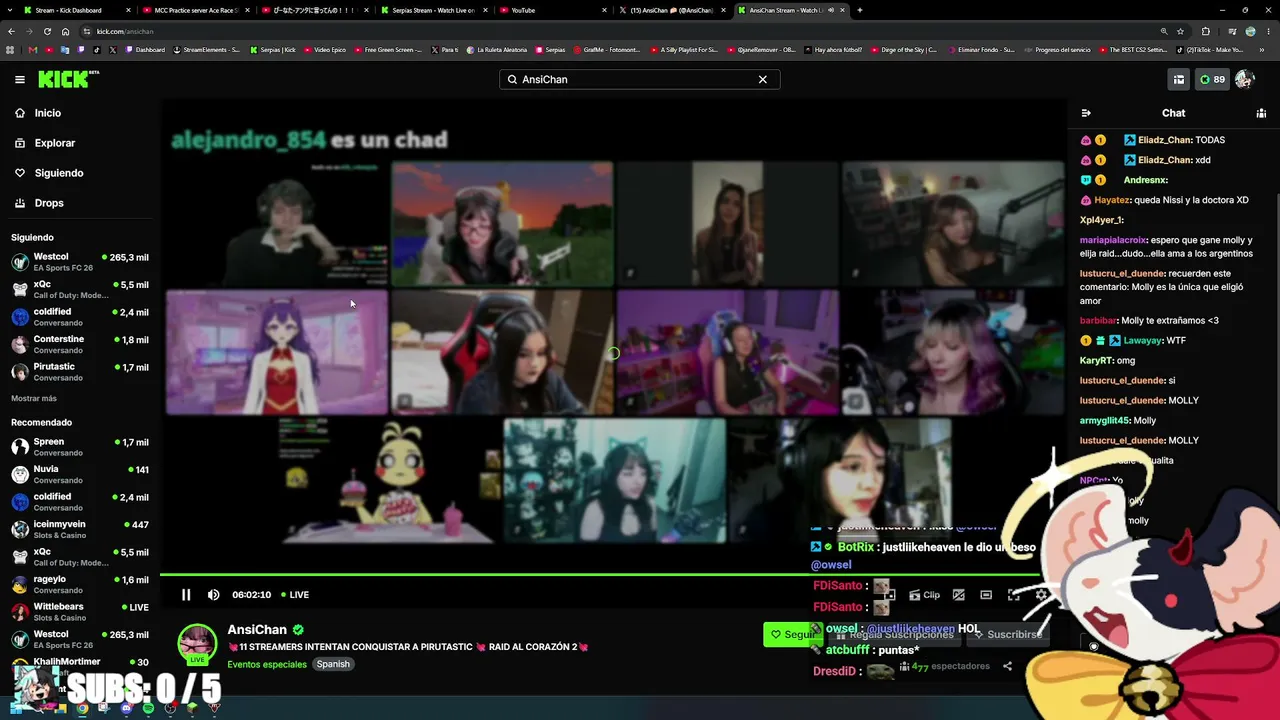Open the recommended channel rageylo
The height and width of the screenshot is (720, 1280).
pos(80,584)
